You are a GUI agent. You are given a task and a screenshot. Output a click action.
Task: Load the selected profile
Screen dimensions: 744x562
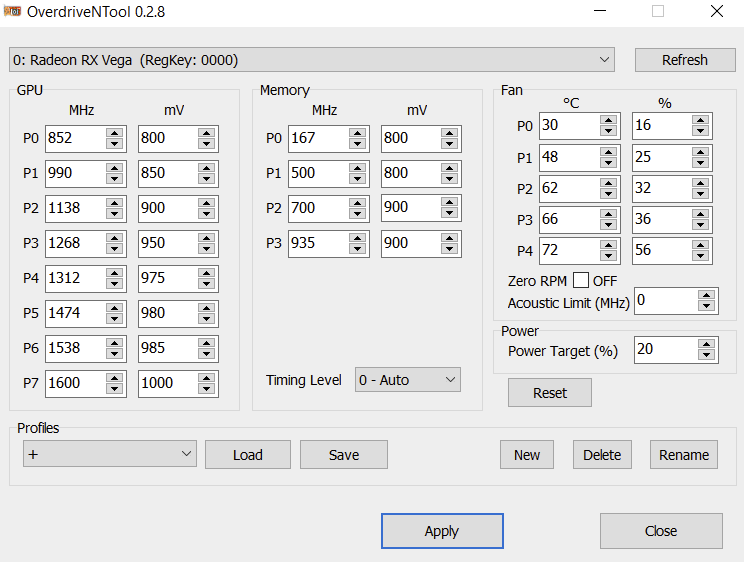pos(248,455)
